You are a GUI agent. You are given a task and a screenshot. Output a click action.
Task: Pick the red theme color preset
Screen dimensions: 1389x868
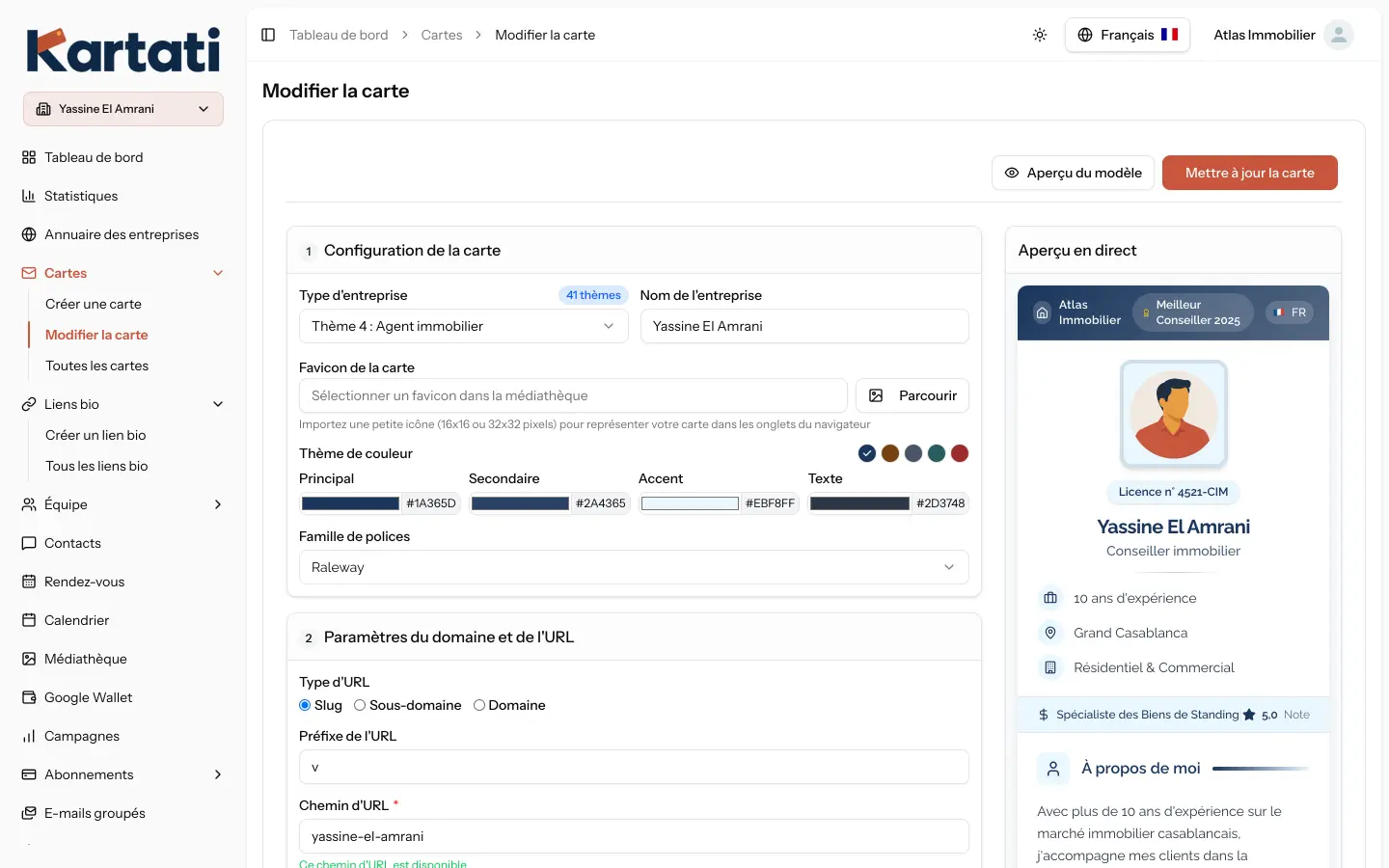960,453
